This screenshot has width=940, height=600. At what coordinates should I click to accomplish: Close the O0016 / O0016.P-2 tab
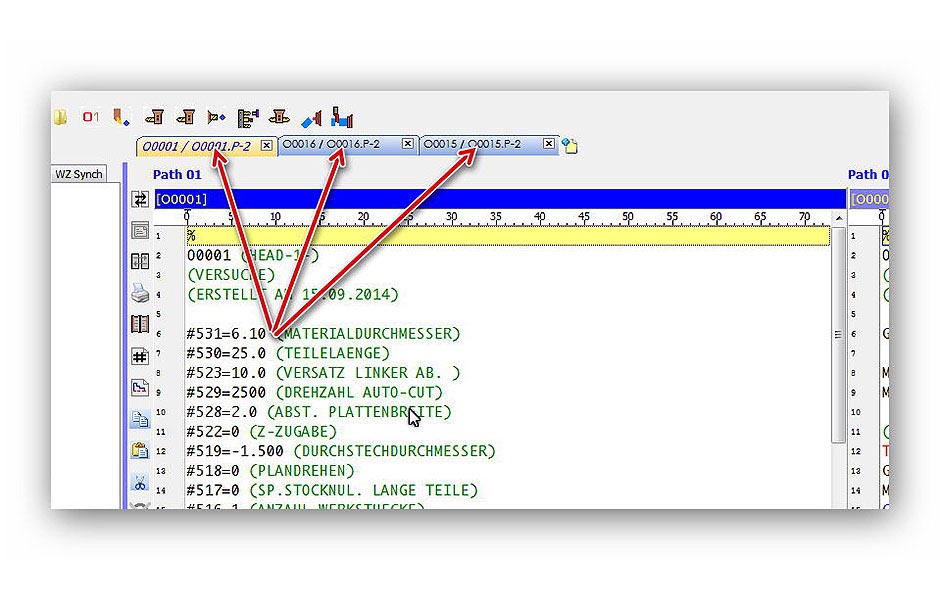[x=407, y=145]
